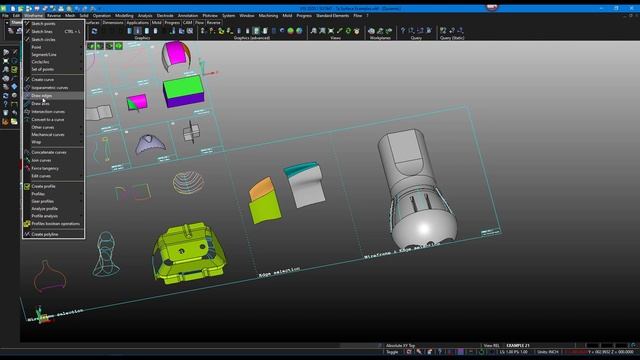Choose Create profile entry
This screenshot has width=640, height=360.
point(53,186)
